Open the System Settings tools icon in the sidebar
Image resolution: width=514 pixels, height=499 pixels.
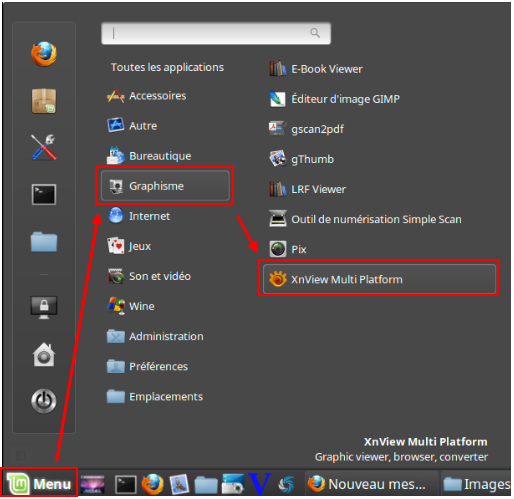coord(44,147)
